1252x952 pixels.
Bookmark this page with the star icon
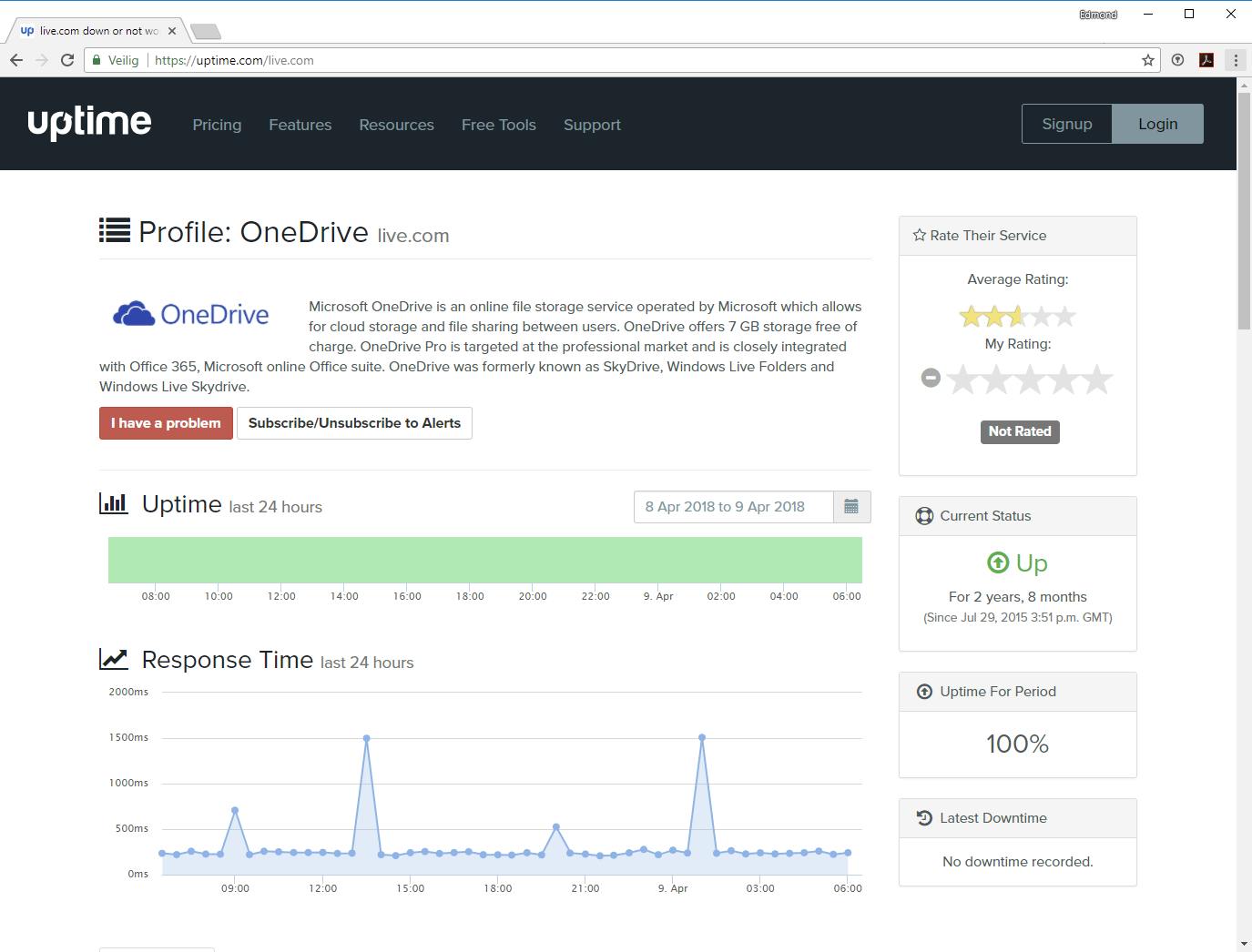(x=1148, y=60)
